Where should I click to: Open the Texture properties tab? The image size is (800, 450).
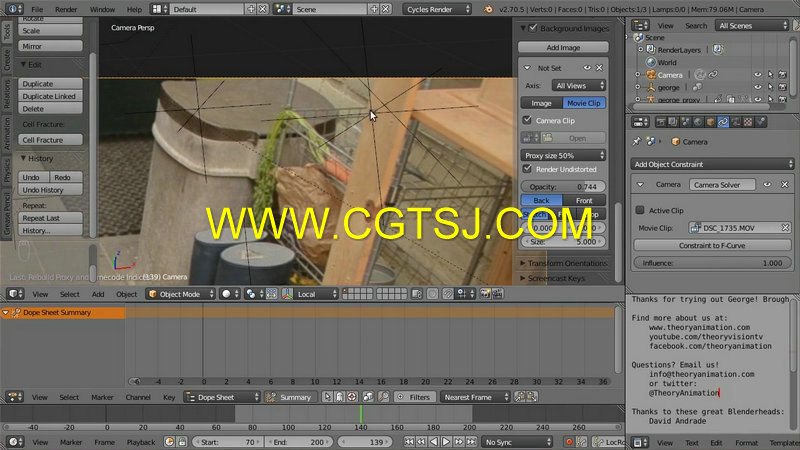[x=748, y=122]
